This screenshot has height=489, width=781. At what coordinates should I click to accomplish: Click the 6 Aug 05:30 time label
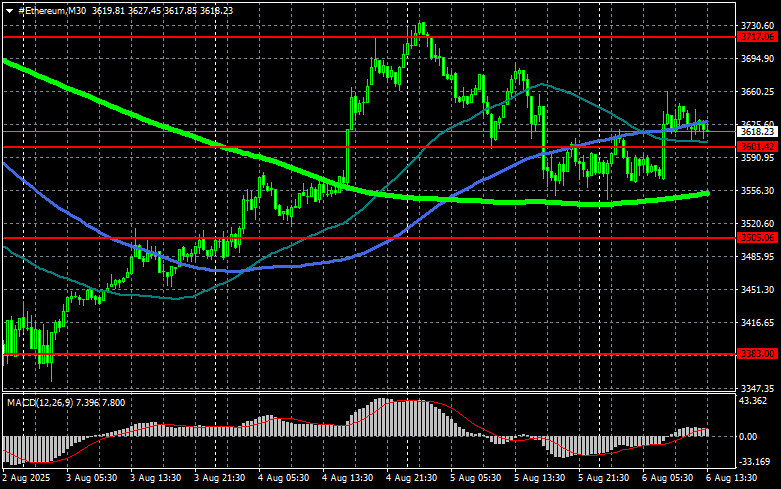667,478
